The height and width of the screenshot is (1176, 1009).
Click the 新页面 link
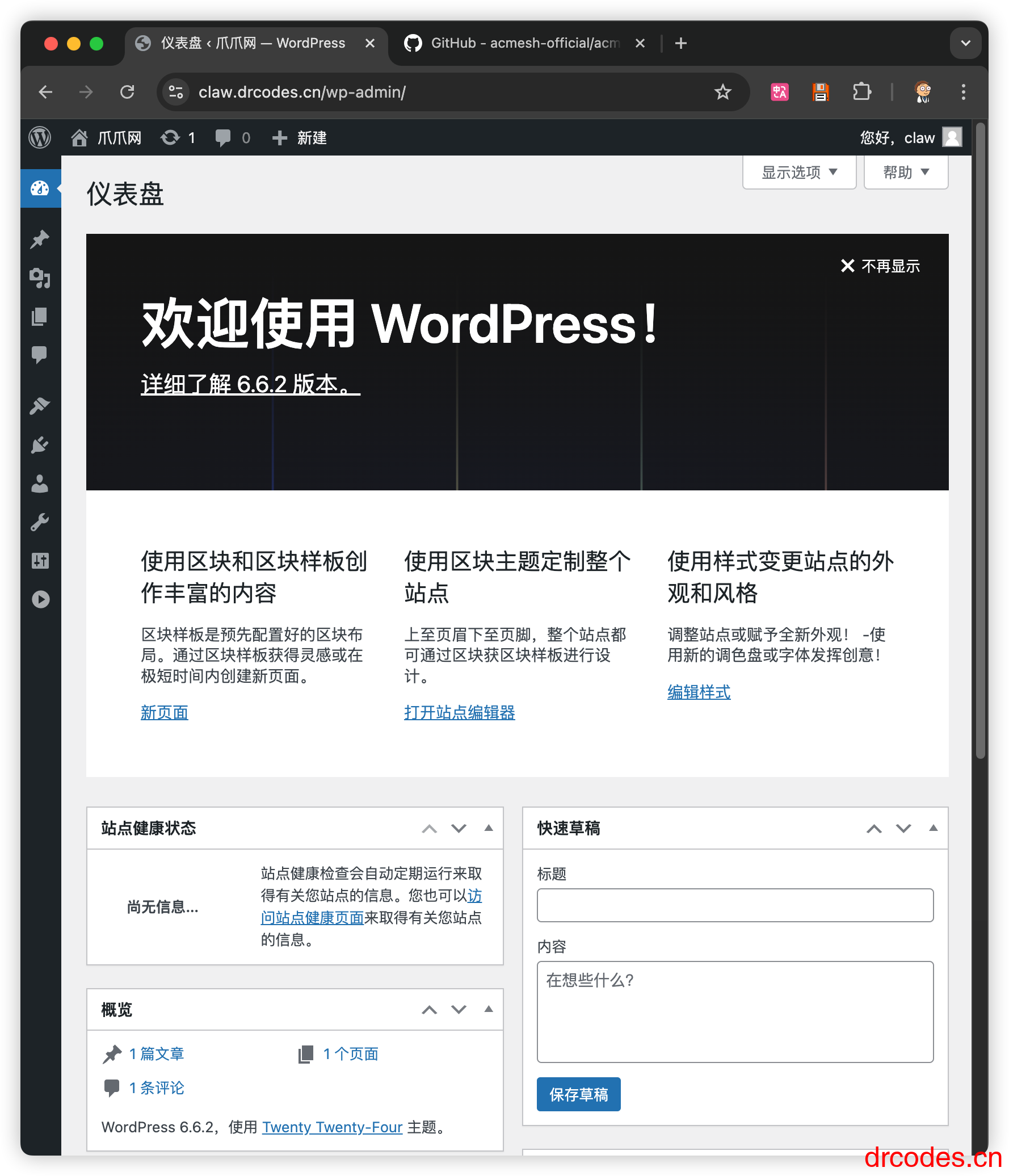pyautogui.click(x=165, y=712)
